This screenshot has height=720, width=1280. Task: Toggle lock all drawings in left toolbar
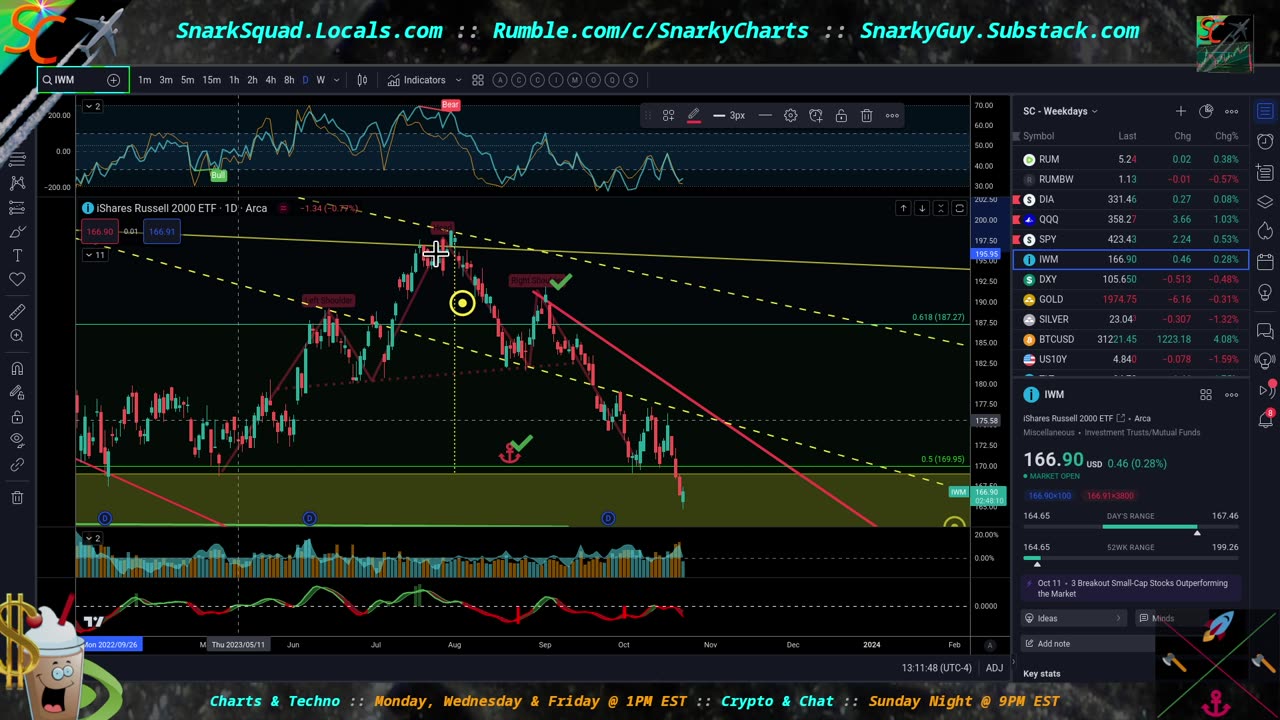17,417
